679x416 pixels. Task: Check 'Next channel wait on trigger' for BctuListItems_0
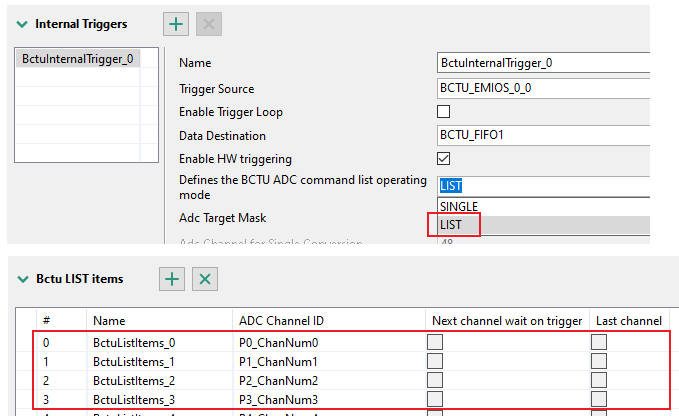(x=437, y=342)
